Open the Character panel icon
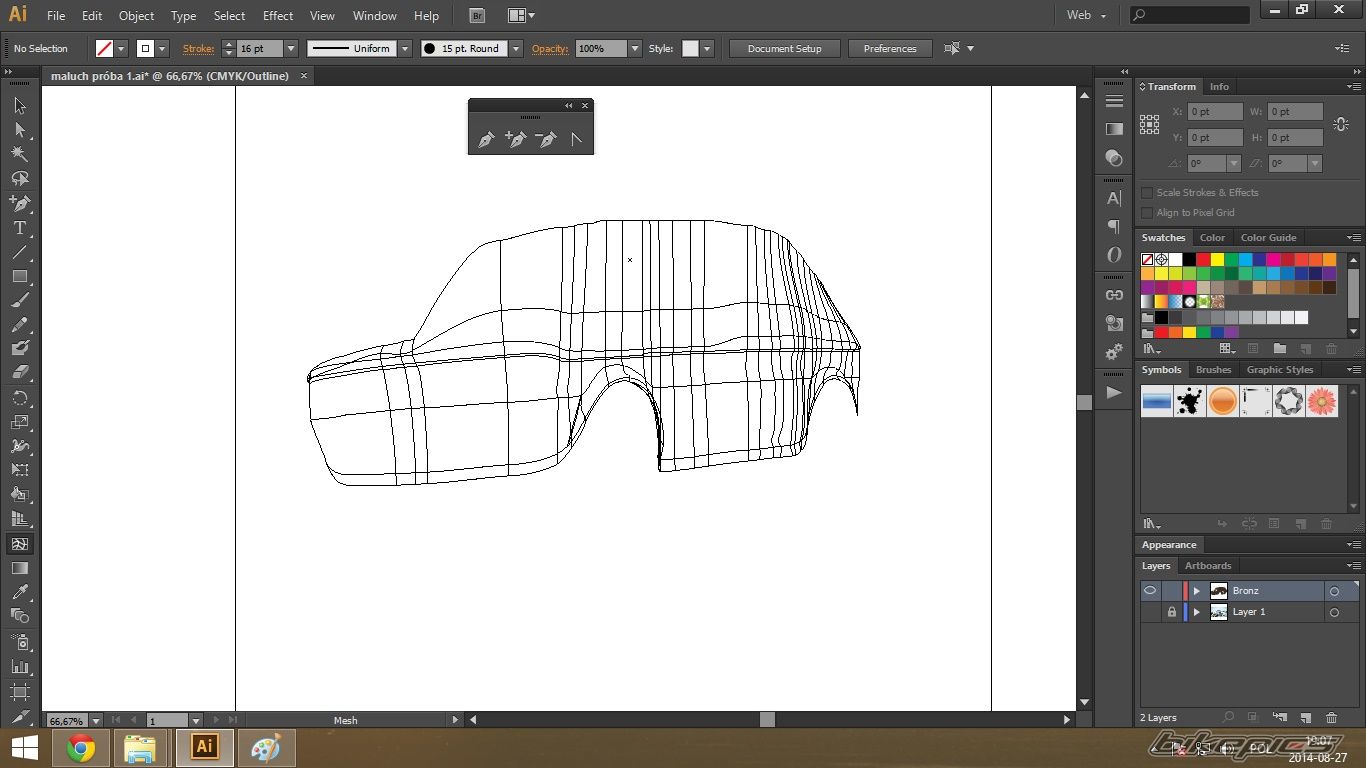 (x=1114, y=198)
